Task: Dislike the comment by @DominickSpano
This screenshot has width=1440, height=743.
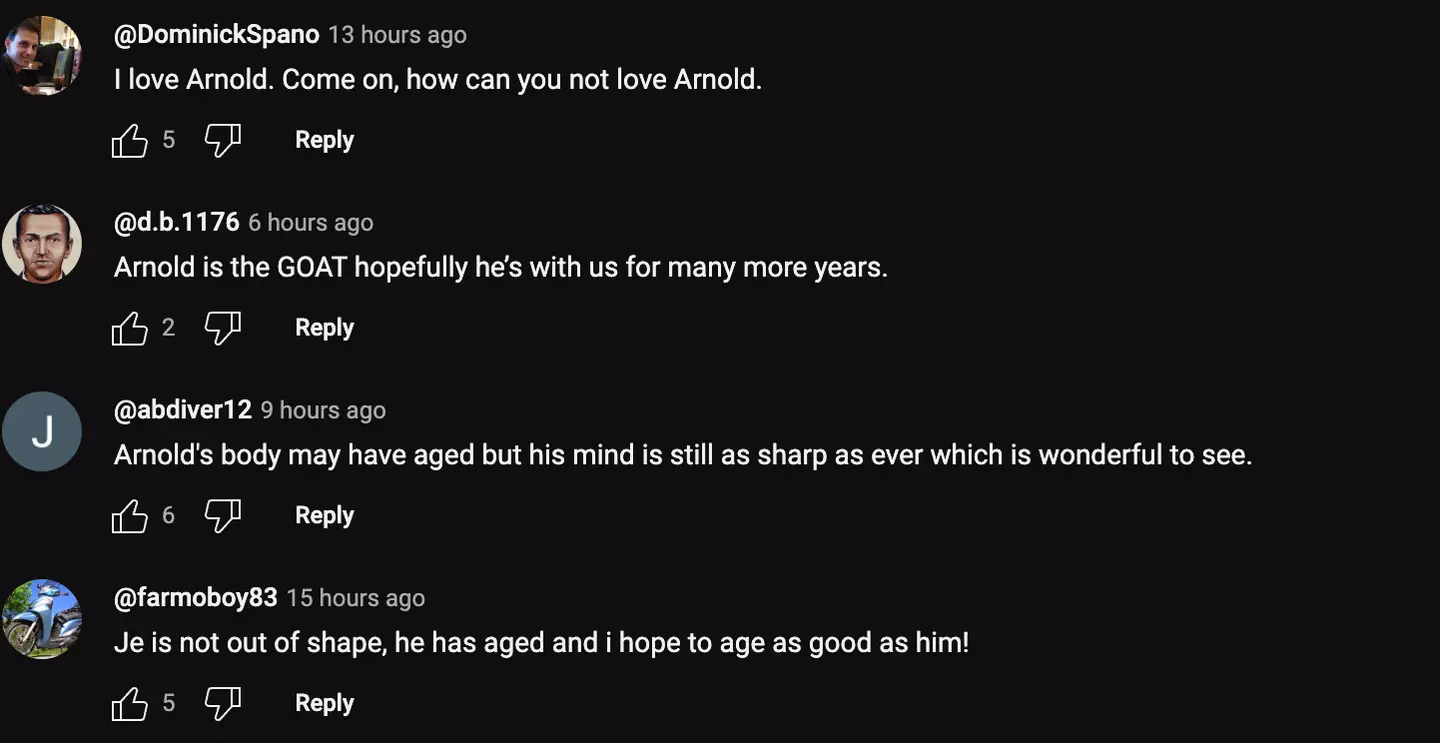Action: pyautogui.click(x=222, y=141)
